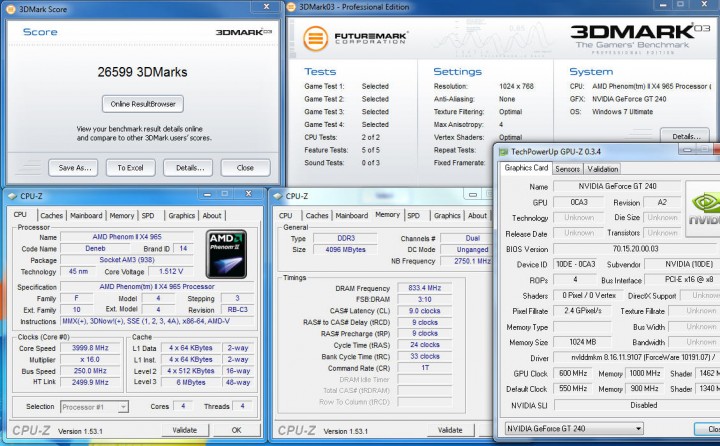The image size is (720, 446).
Task: Save score with Save As button
Action: coord(74,168)
